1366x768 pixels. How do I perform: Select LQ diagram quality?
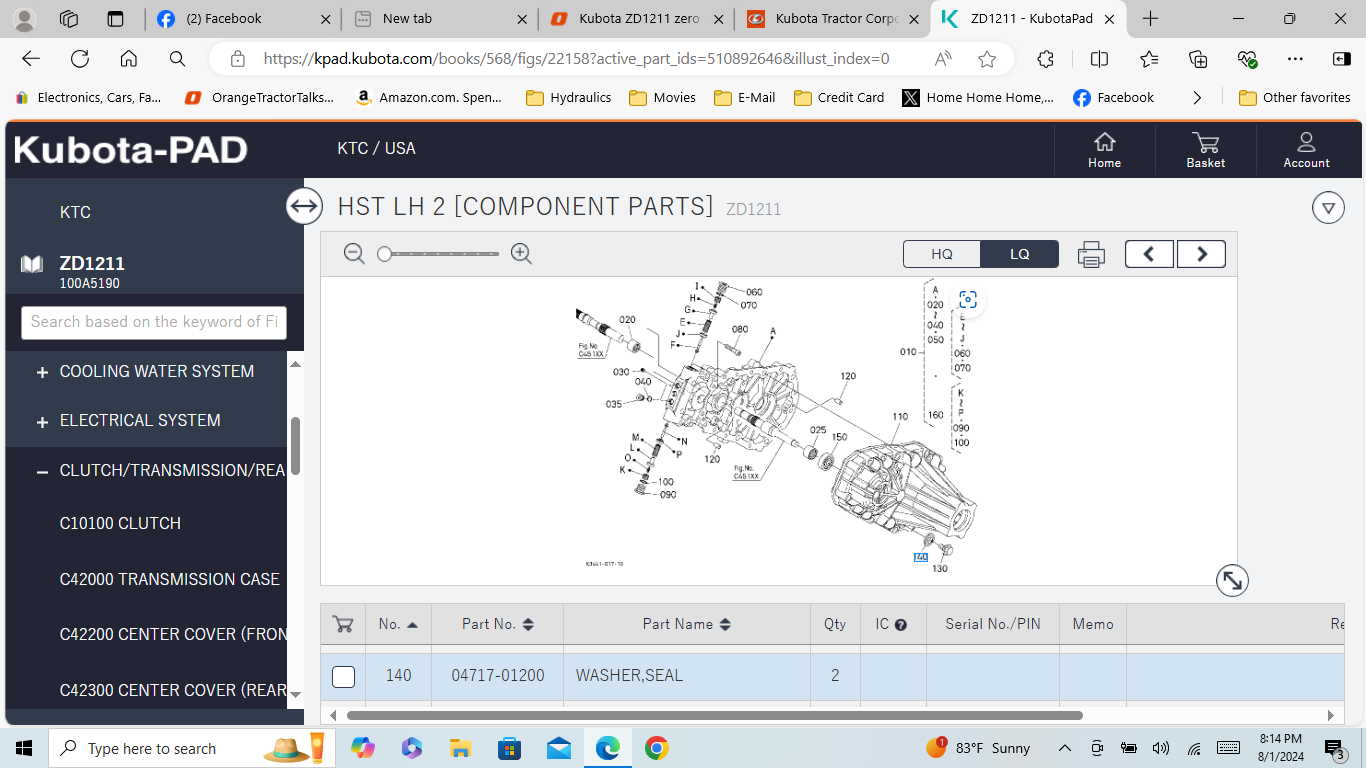1019,254
